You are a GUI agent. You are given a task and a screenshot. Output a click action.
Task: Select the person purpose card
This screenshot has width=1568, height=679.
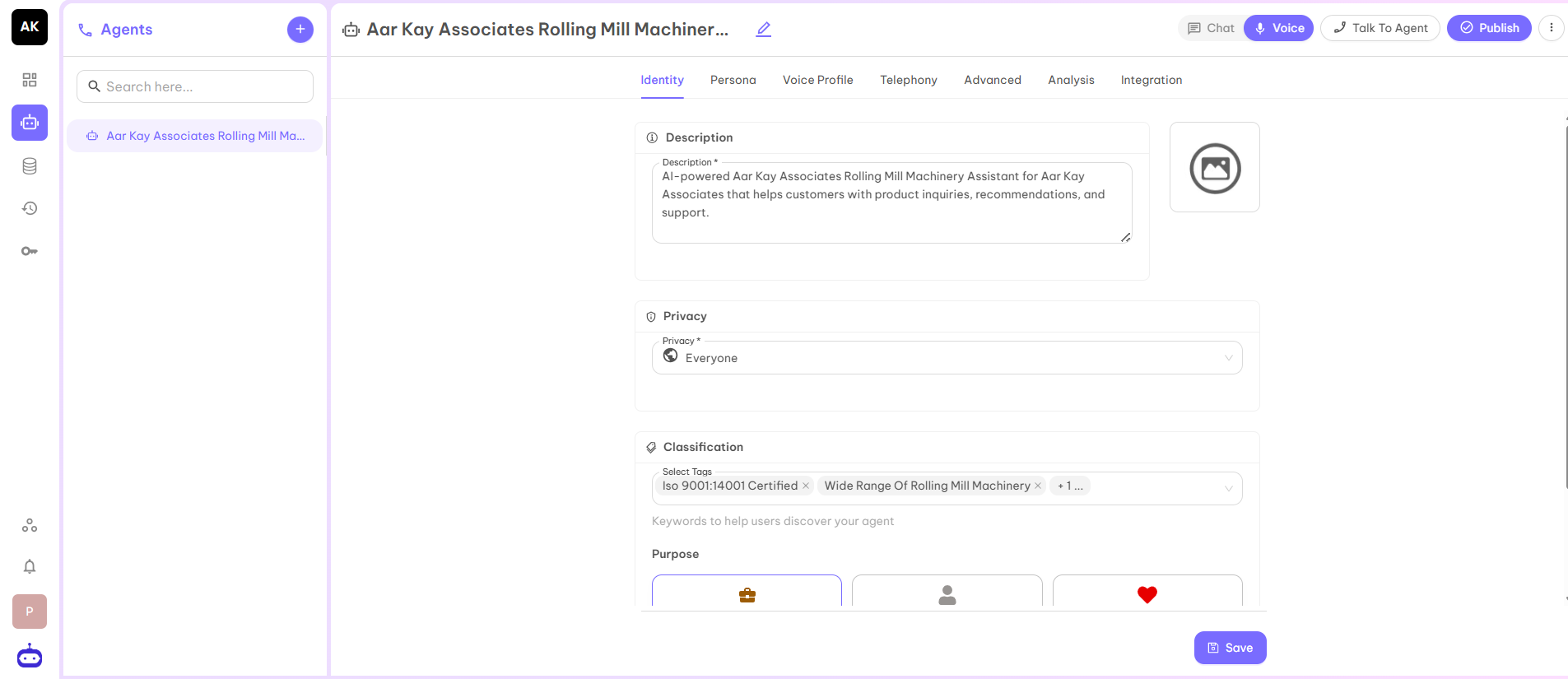947,591
